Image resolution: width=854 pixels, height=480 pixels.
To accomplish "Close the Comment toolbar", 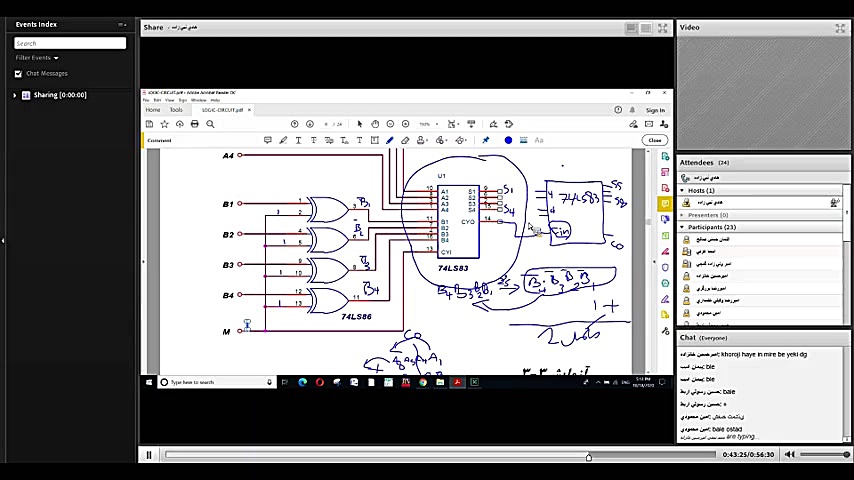I will 655,141.
